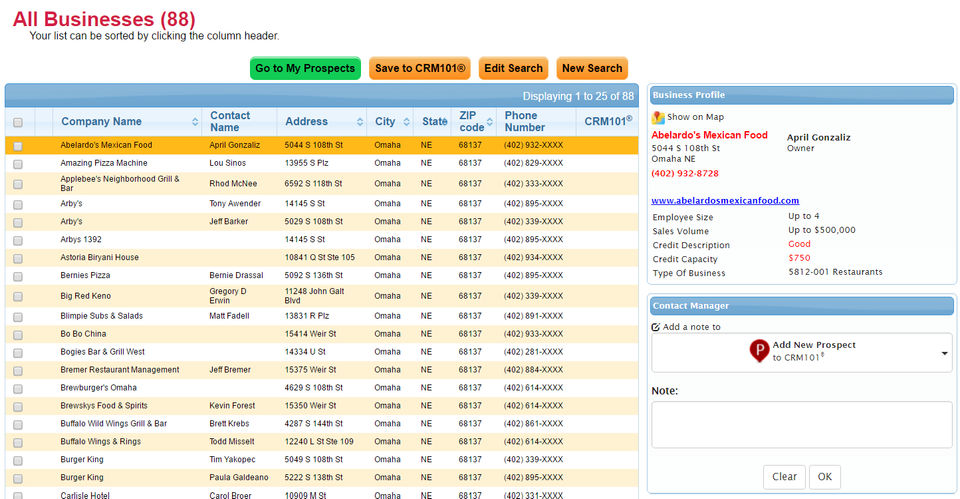Sort by Company Name sort arrows
This screenshot has height=499, width=960.
pyautogui.click(x=195, y=122)
